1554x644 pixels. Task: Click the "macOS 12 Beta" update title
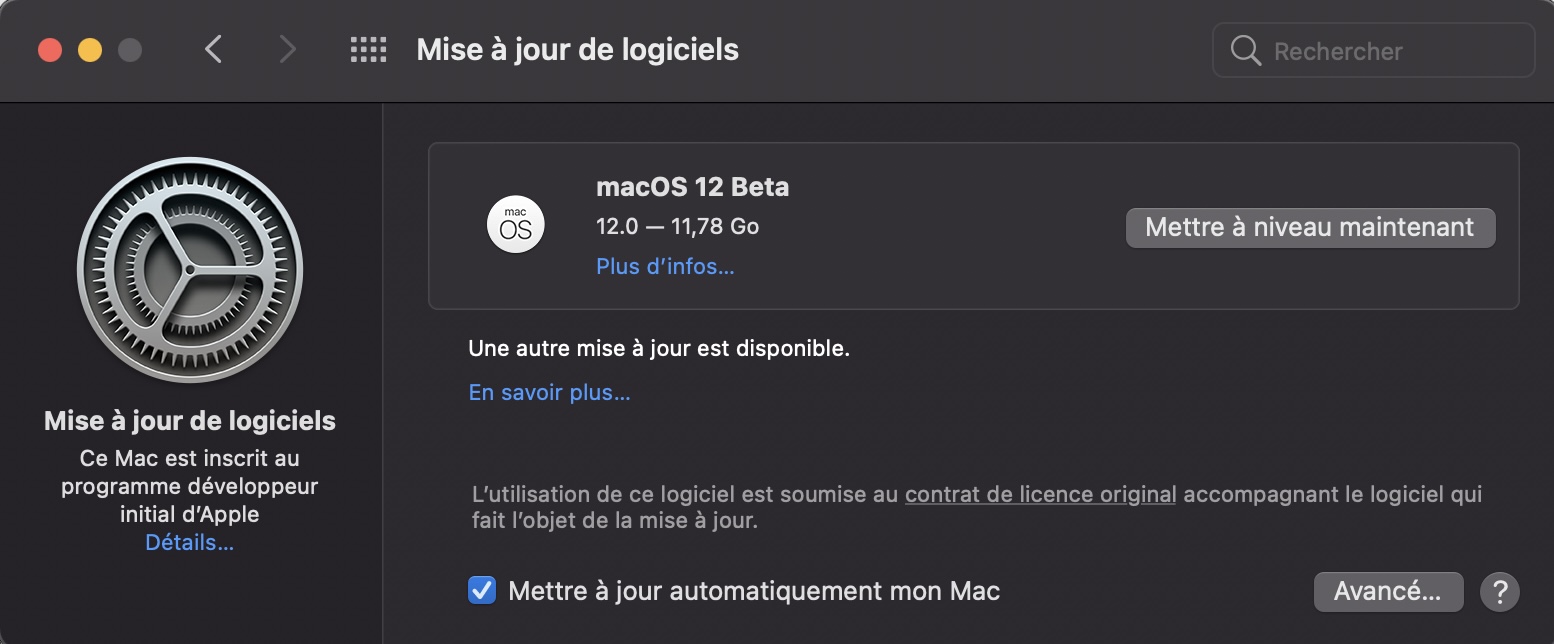692,187
